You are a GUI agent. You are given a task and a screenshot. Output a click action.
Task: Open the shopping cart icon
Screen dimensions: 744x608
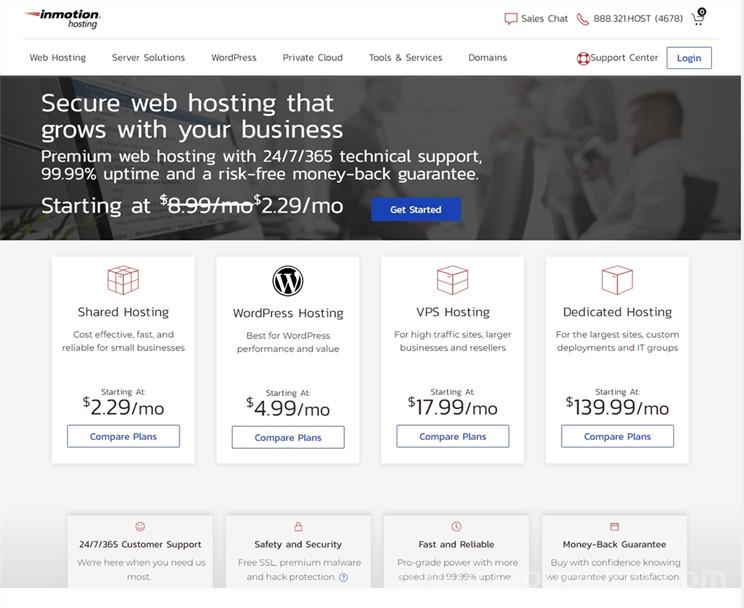pos(698,17)
